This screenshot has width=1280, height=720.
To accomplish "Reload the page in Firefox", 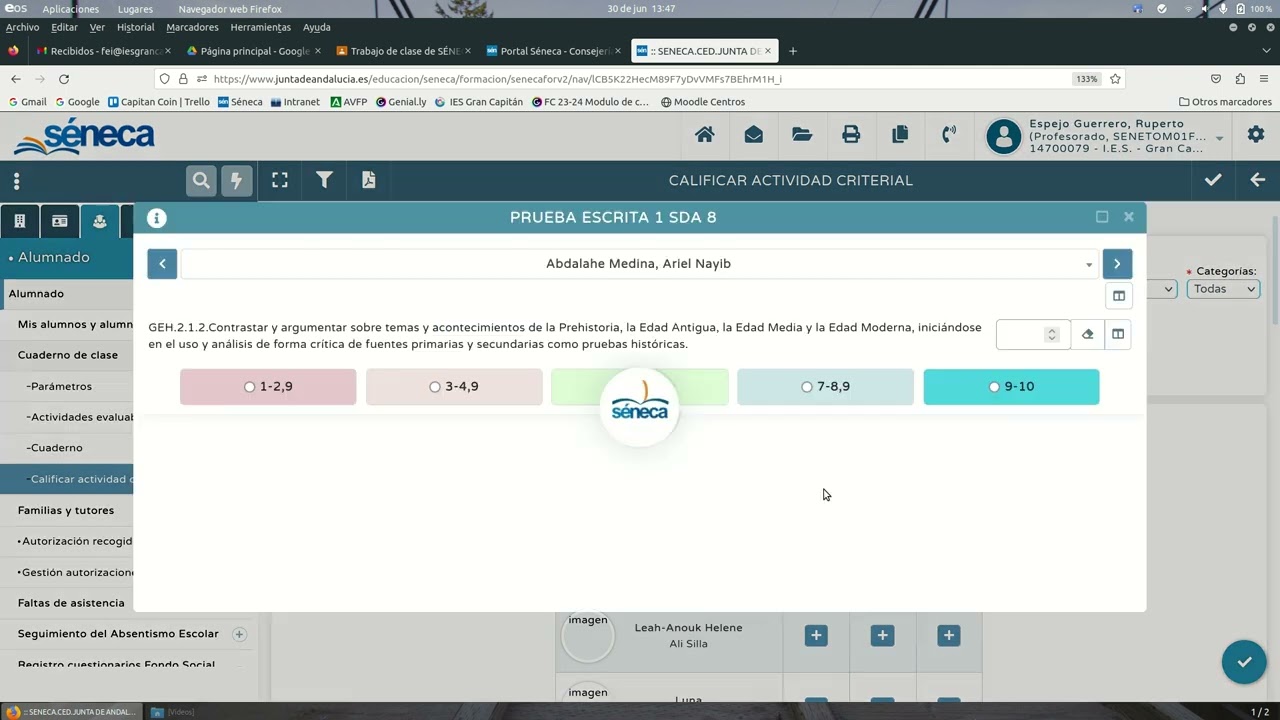I will (64, 79).
